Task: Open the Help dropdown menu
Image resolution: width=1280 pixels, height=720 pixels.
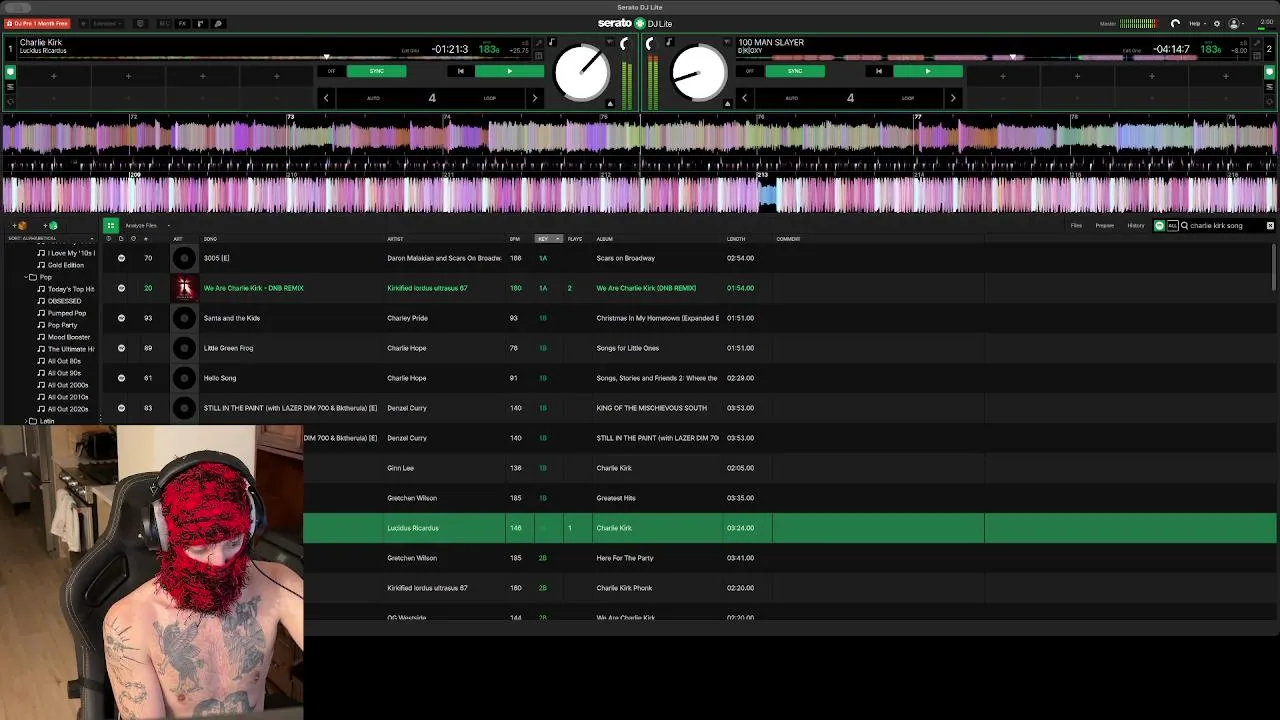Action: click(x=1197, y=23)
